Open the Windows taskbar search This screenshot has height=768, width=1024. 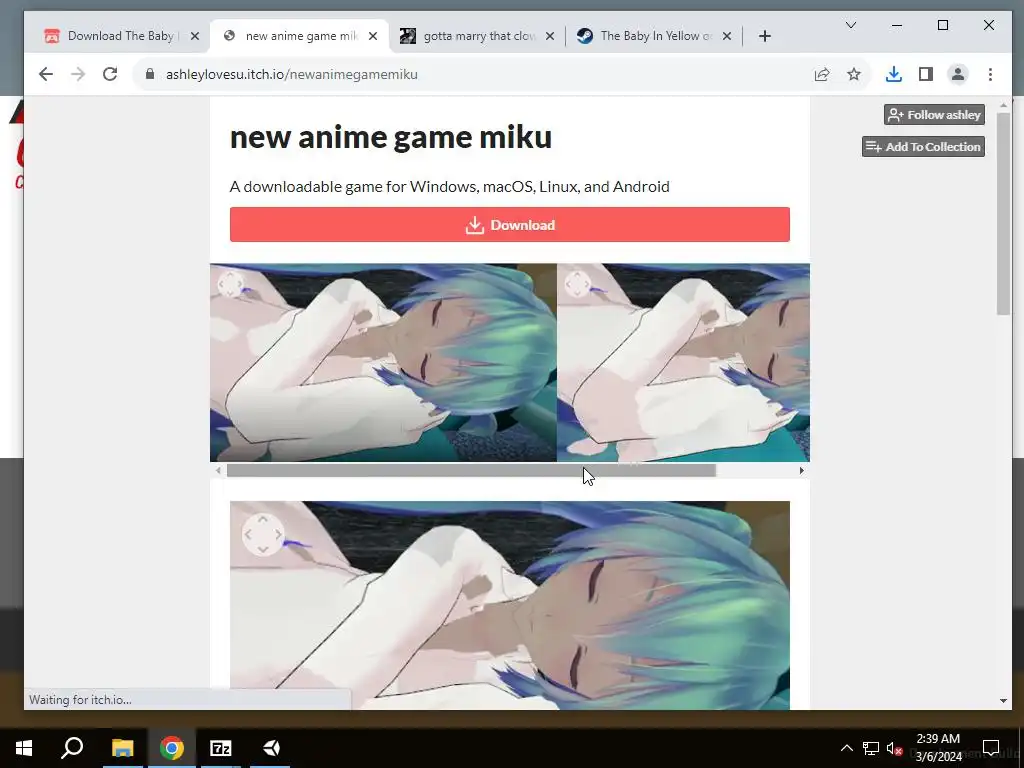pyautogui.click(x=72, y=748)
